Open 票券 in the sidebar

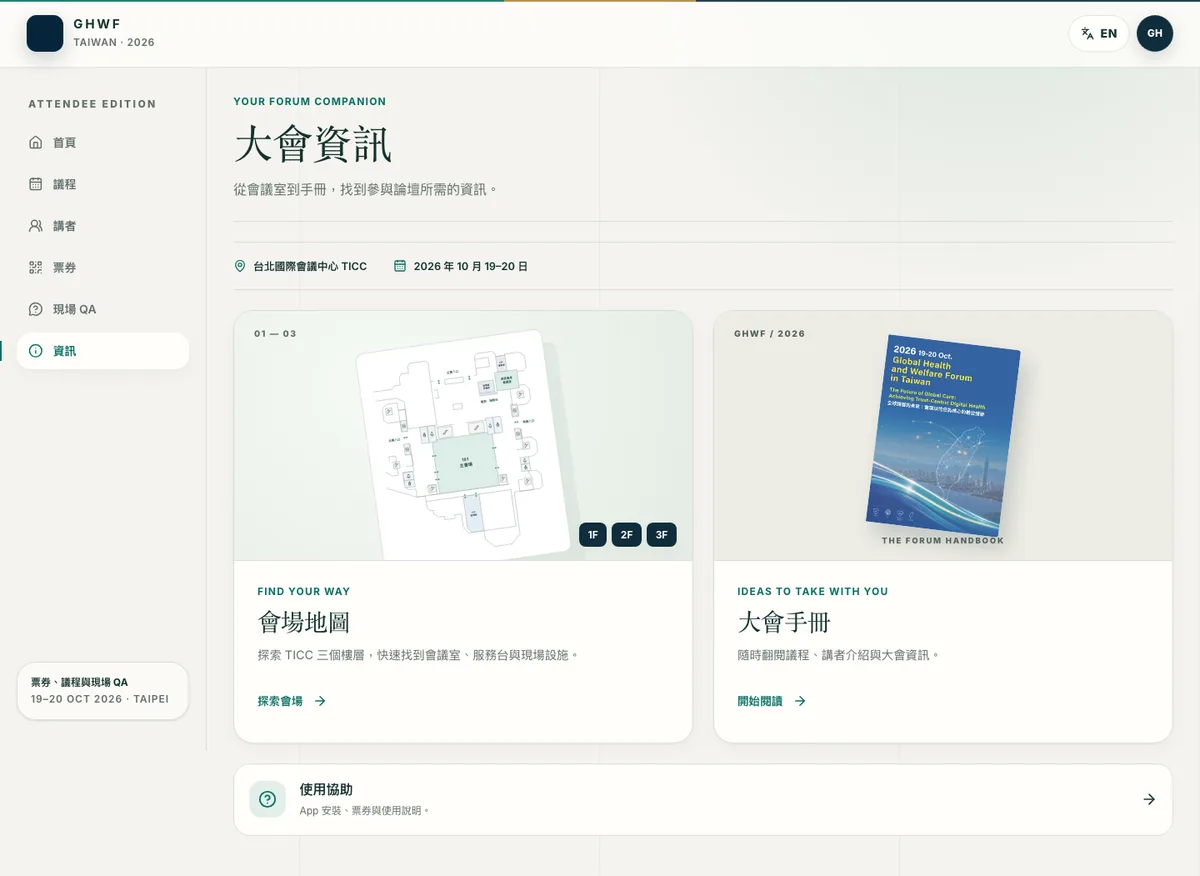coord(103,267)
